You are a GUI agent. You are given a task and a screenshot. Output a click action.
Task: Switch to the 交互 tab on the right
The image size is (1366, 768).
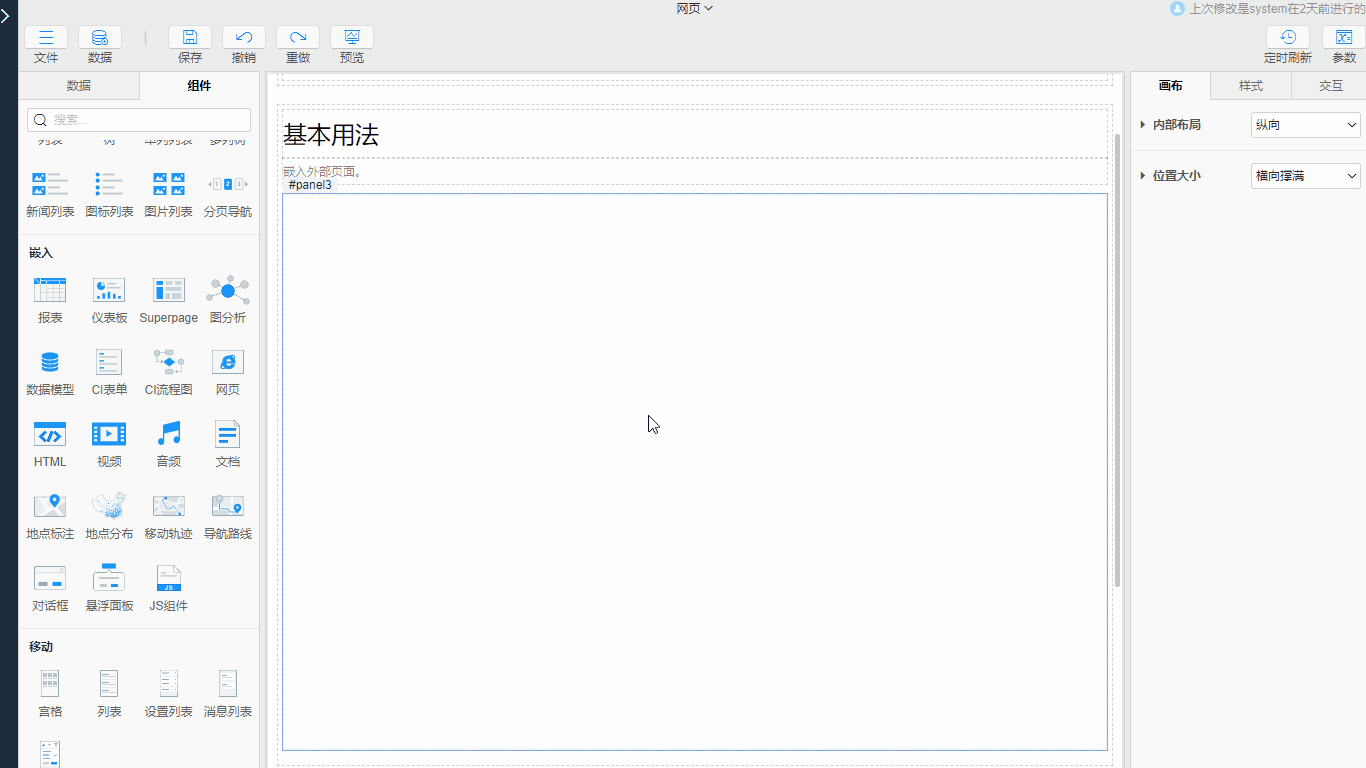pos(1330,86)
